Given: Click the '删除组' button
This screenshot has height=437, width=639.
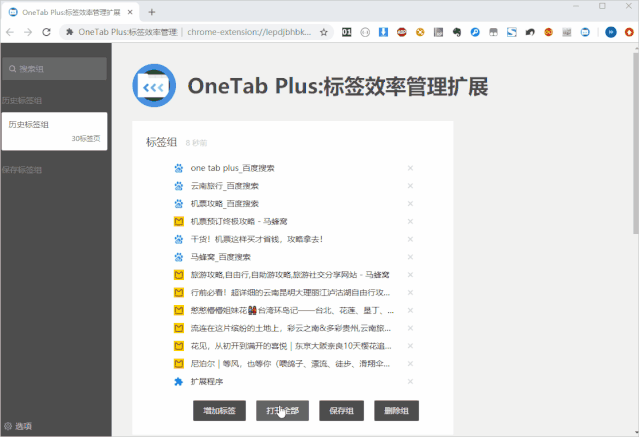Looking at the screenshot, I should pyautogui.click(x=397, y=411).
